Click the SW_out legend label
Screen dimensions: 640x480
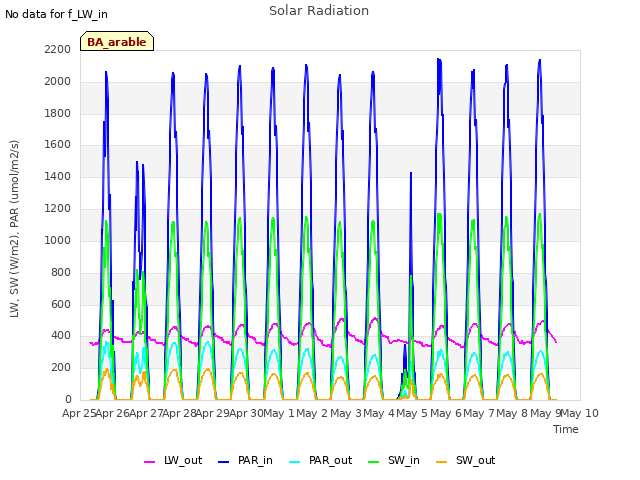tap(476, 460)
